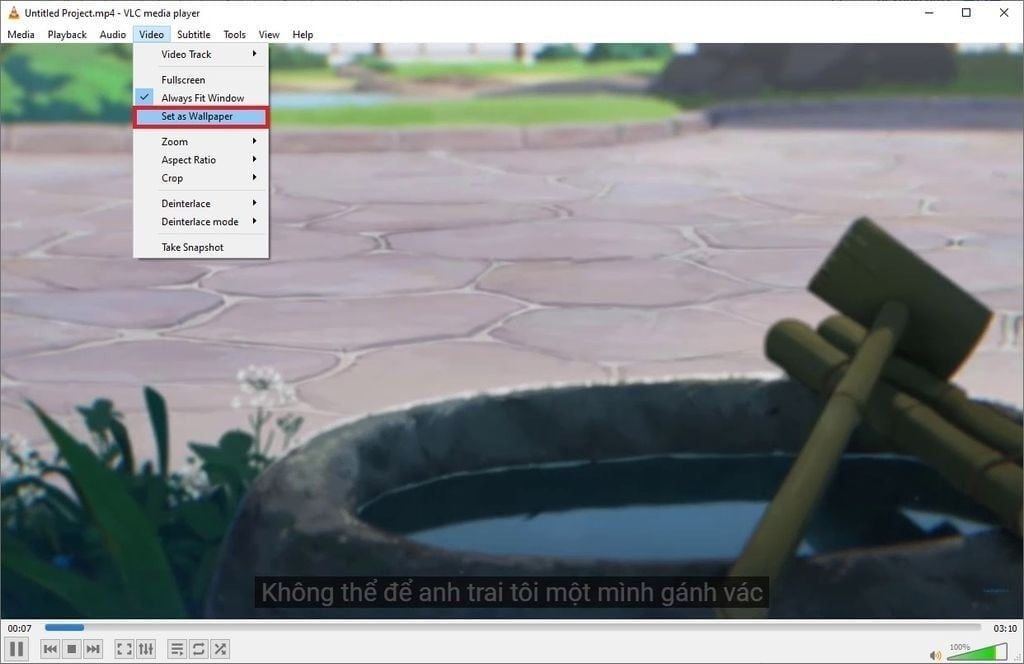Image resolution: width=1024 pixels, height=664 pixels.
Task: Open the Tools menu
Action: click(234, 33)
